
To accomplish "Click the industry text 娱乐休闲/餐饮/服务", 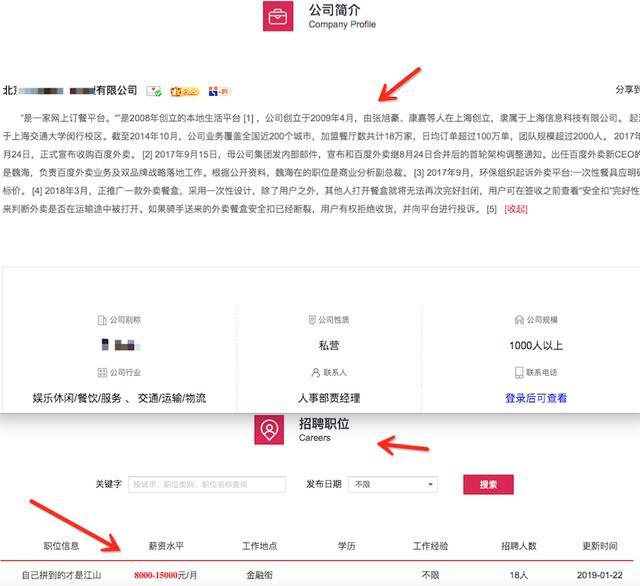I will coord(77,398).
